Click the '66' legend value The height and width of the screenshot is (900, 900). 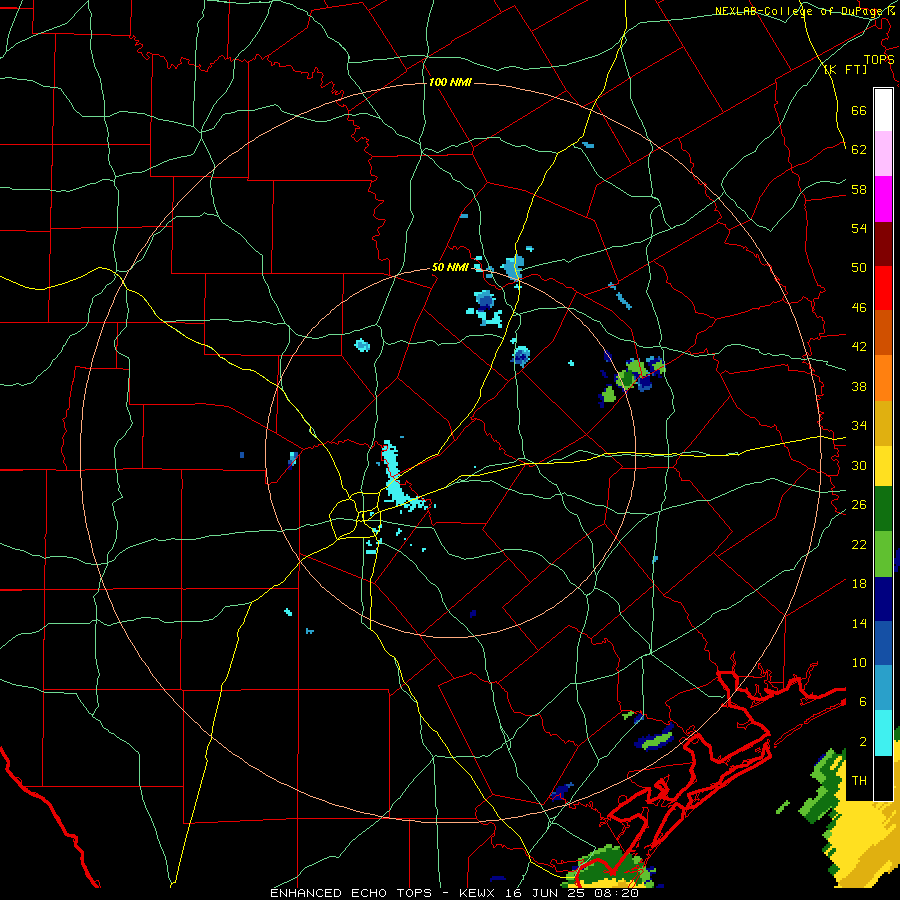(859, 110)
